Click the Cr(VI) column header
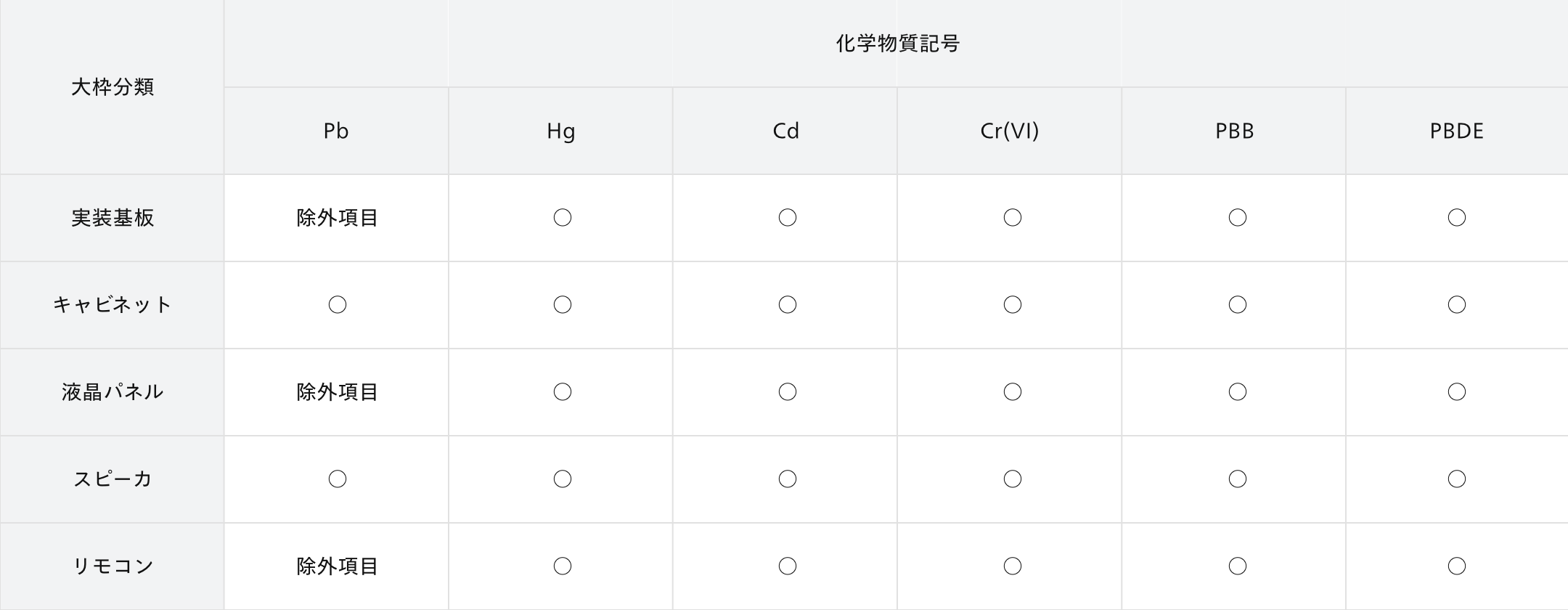 [x=1010, y=131]
